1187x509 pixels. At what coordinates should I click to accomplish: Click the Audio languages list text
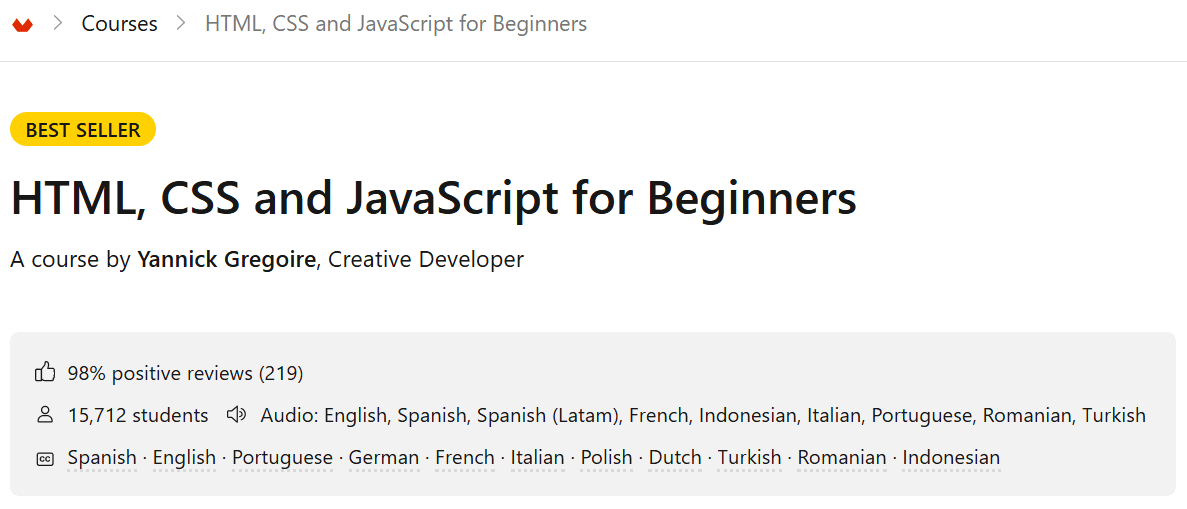[x=703, y=415]
